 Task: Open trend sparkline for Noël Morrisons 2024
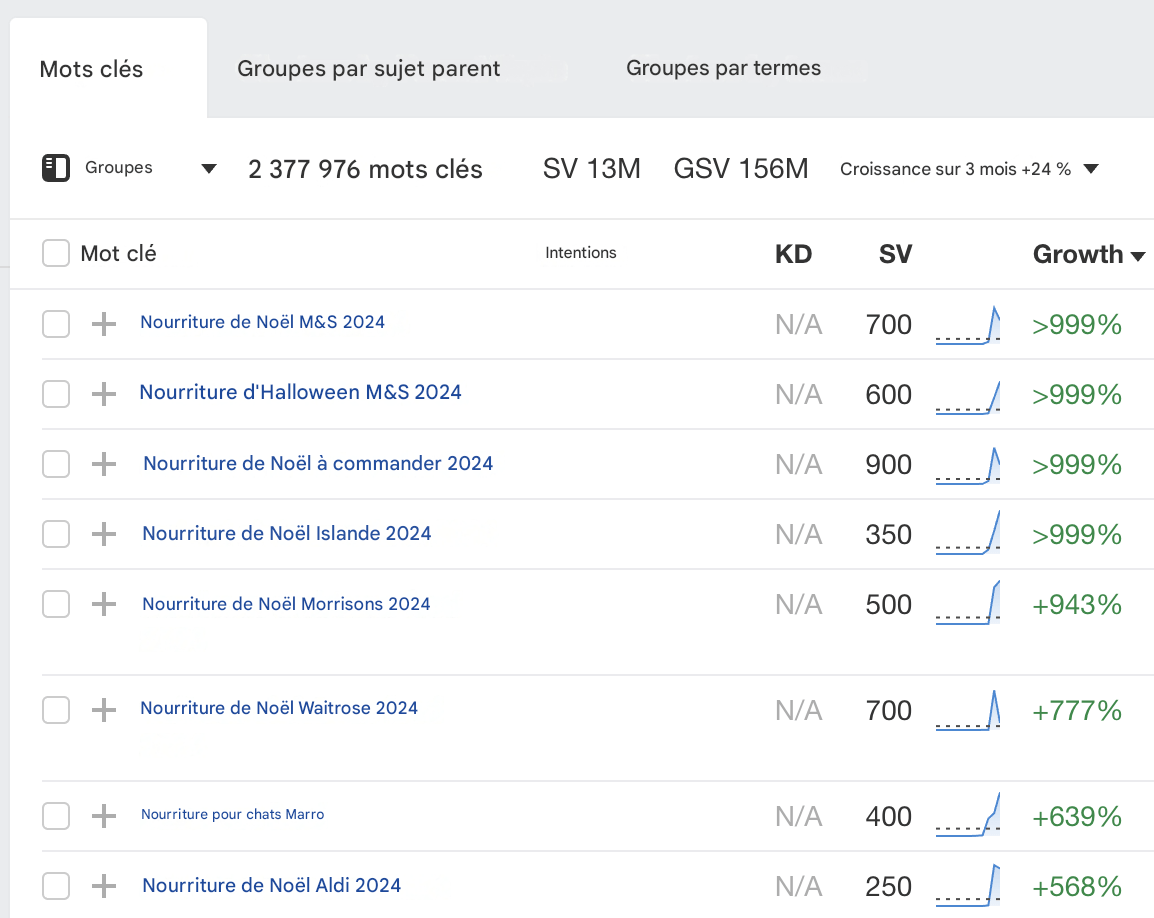point(968,604)
